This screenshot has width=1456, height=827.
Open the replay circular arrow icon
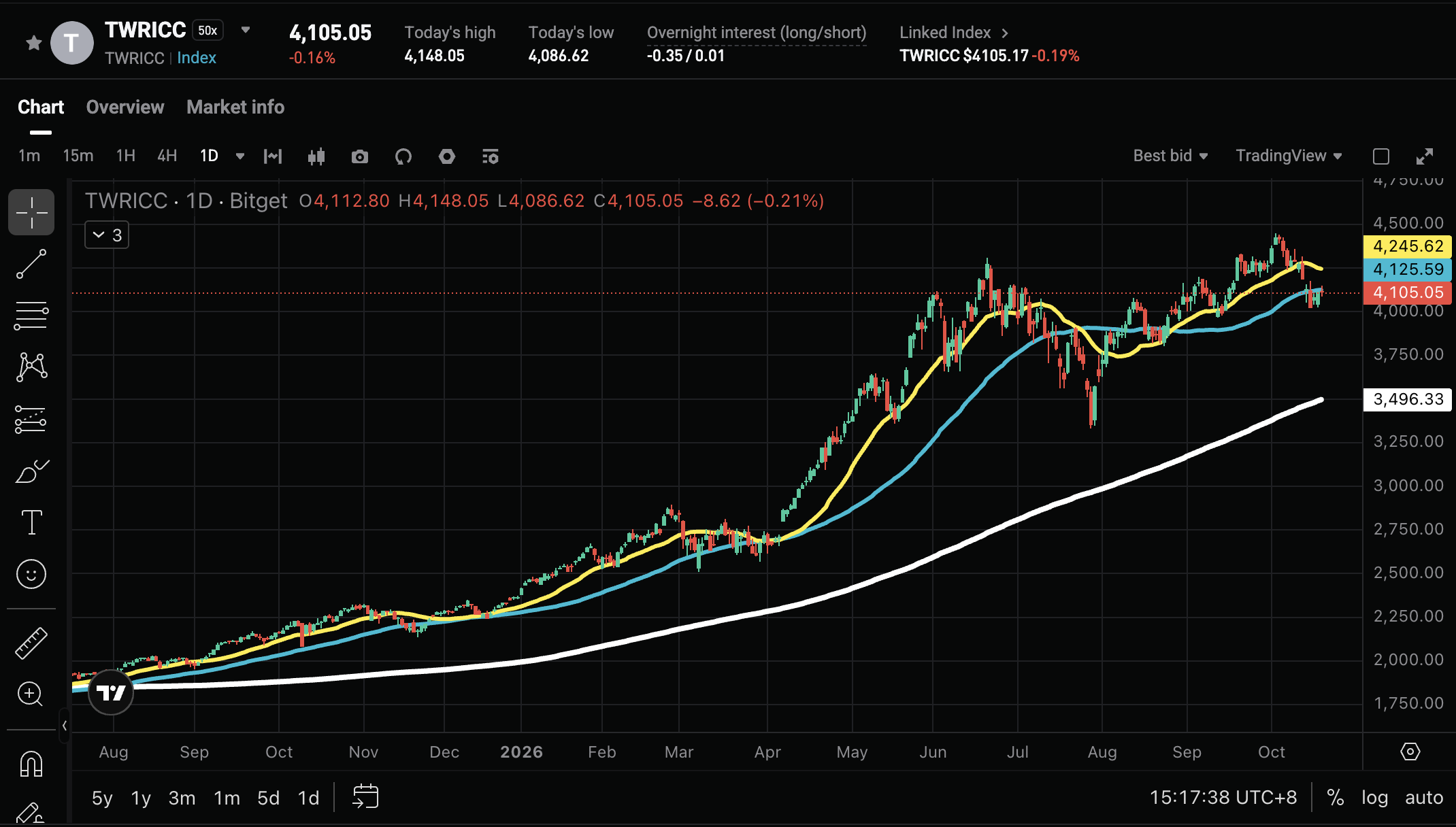[x=403, y=157]
